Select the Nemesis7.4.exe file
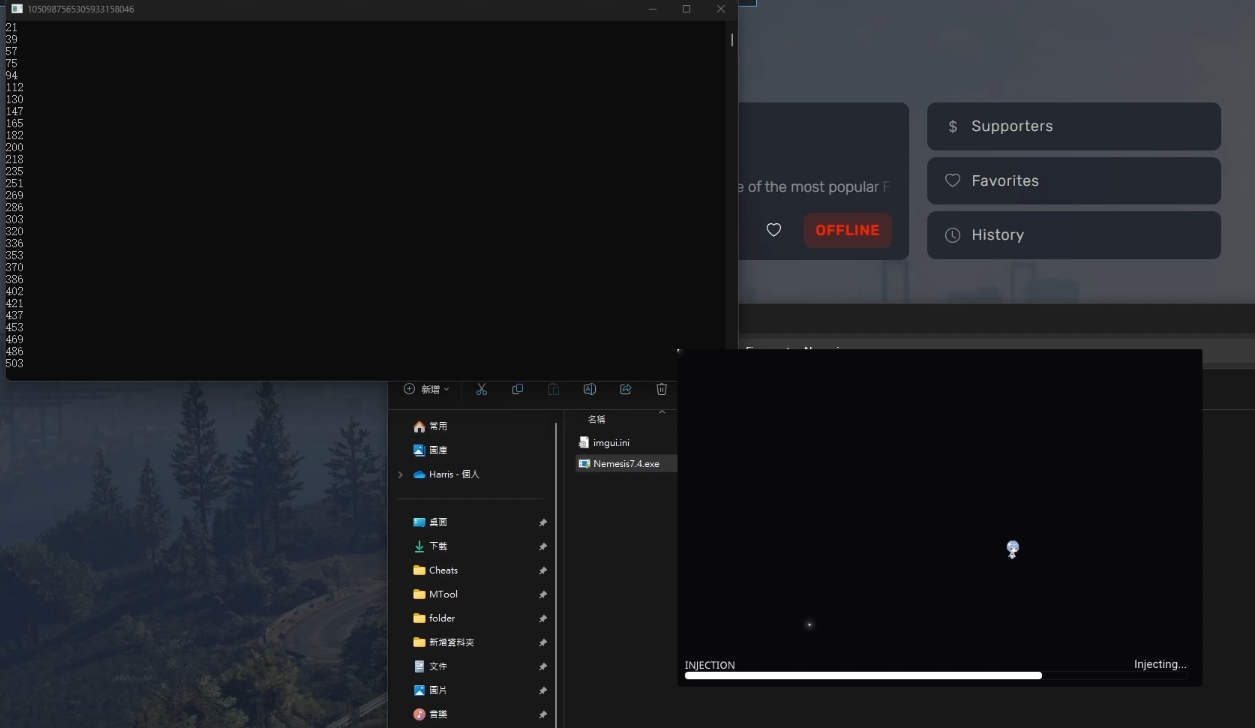1255x728 pixels. [625, 464]
